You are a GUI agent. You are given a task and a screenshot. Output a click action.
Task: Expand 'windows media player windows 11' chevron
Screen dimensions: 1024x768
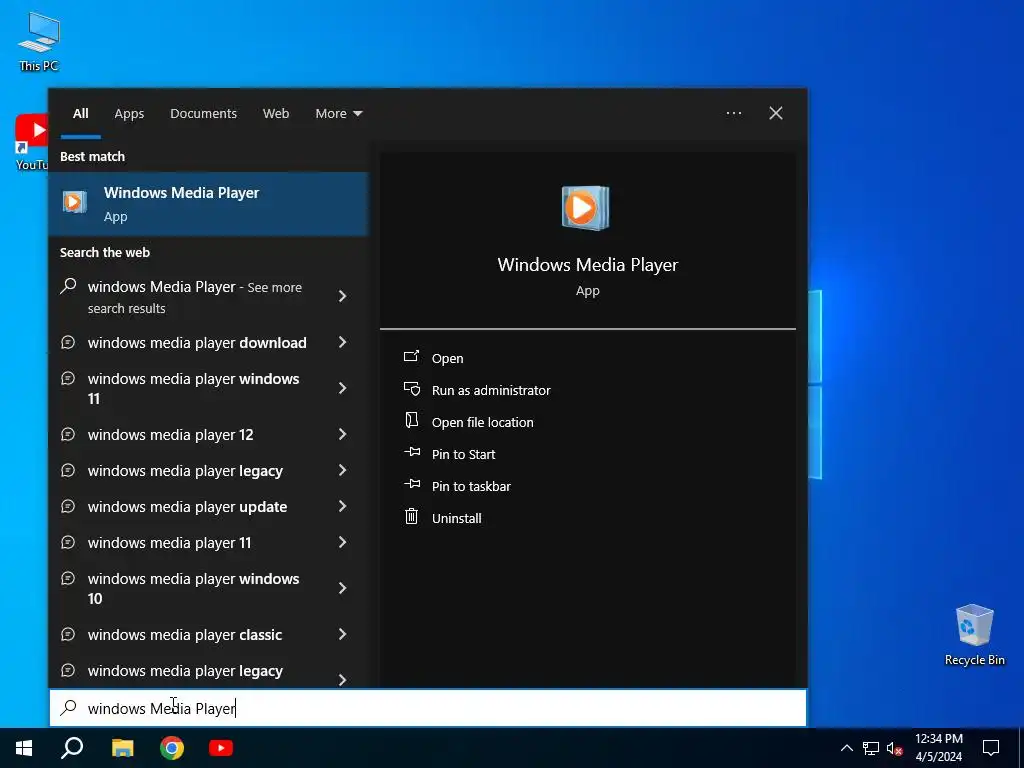[342, 389]
